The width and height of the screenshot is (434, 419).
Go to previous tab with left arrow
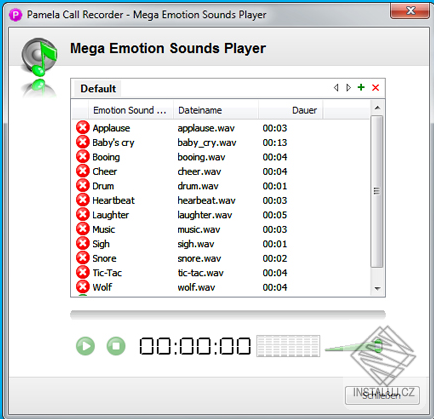pyautogui.click(x=336, y=88)
